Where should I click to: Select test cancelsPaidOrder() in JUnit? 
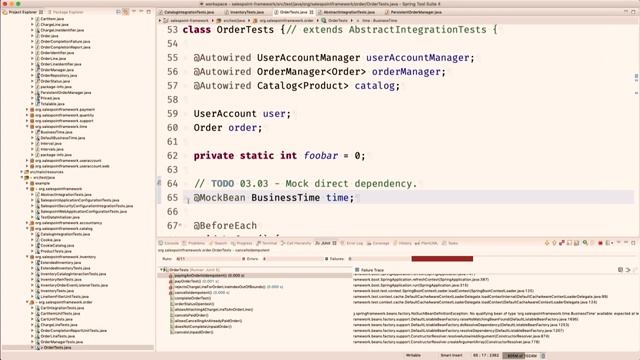pos(191,316)
